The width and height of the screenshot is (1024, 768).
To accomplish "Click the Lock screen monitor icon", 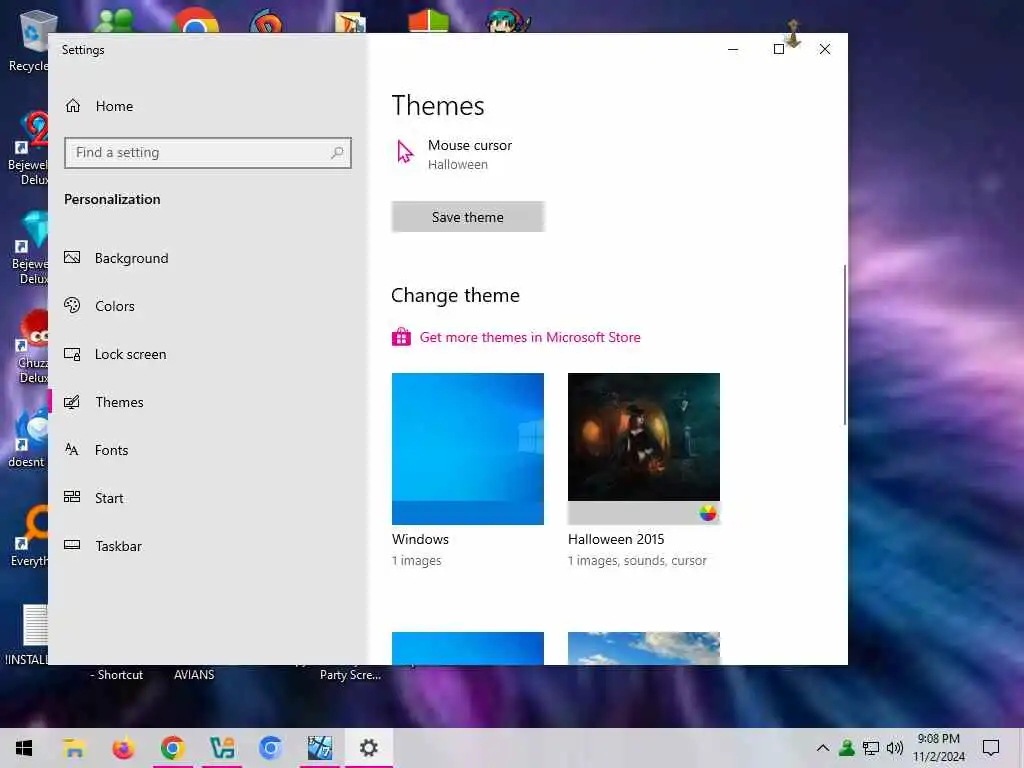I will click(x=72, y=354).
